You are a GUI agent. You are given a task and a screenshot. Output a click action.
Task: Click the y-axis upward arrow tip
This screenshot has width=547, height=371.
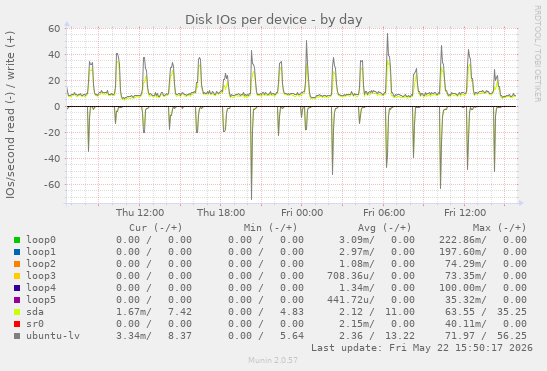click(67, 24)
